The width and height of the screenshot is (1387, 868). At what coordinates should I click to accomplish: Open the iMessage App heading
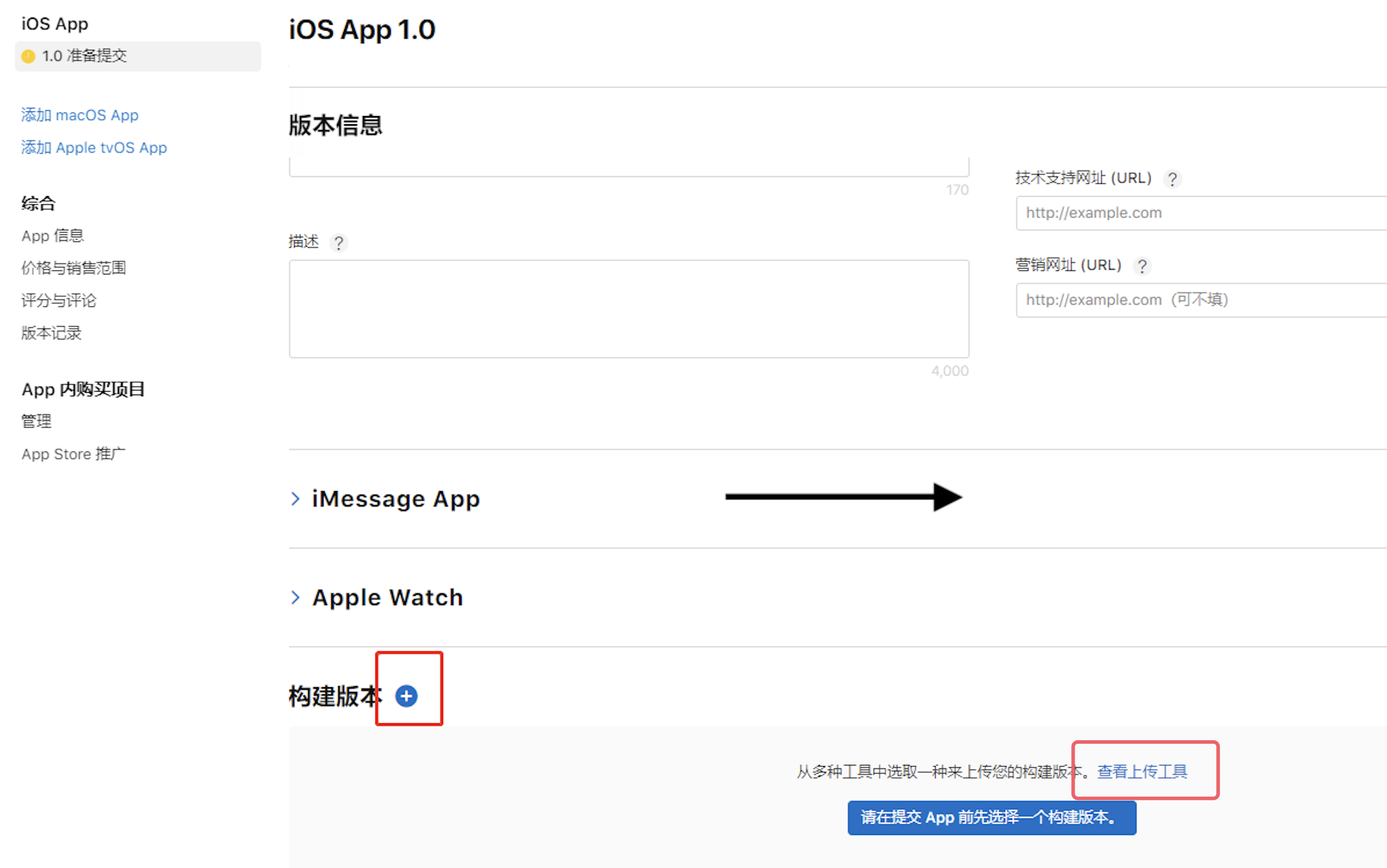[395, 499]
